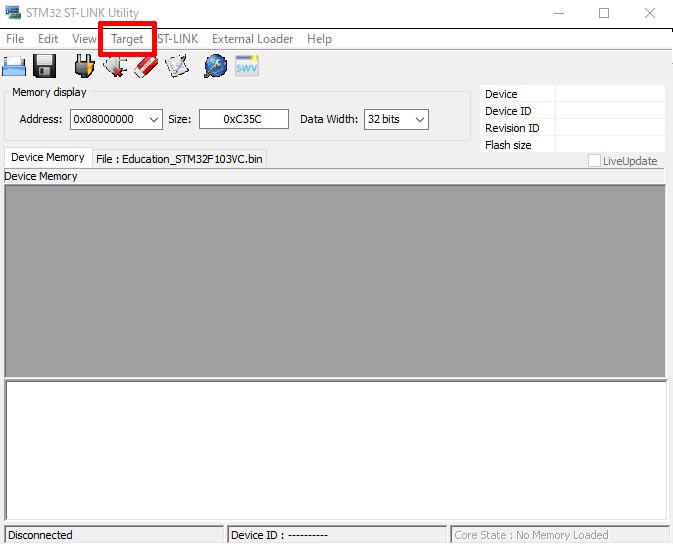673x544 pixels.
Task: Click the ST-LINK firmware update globe icon
Action: click(215, 66)
